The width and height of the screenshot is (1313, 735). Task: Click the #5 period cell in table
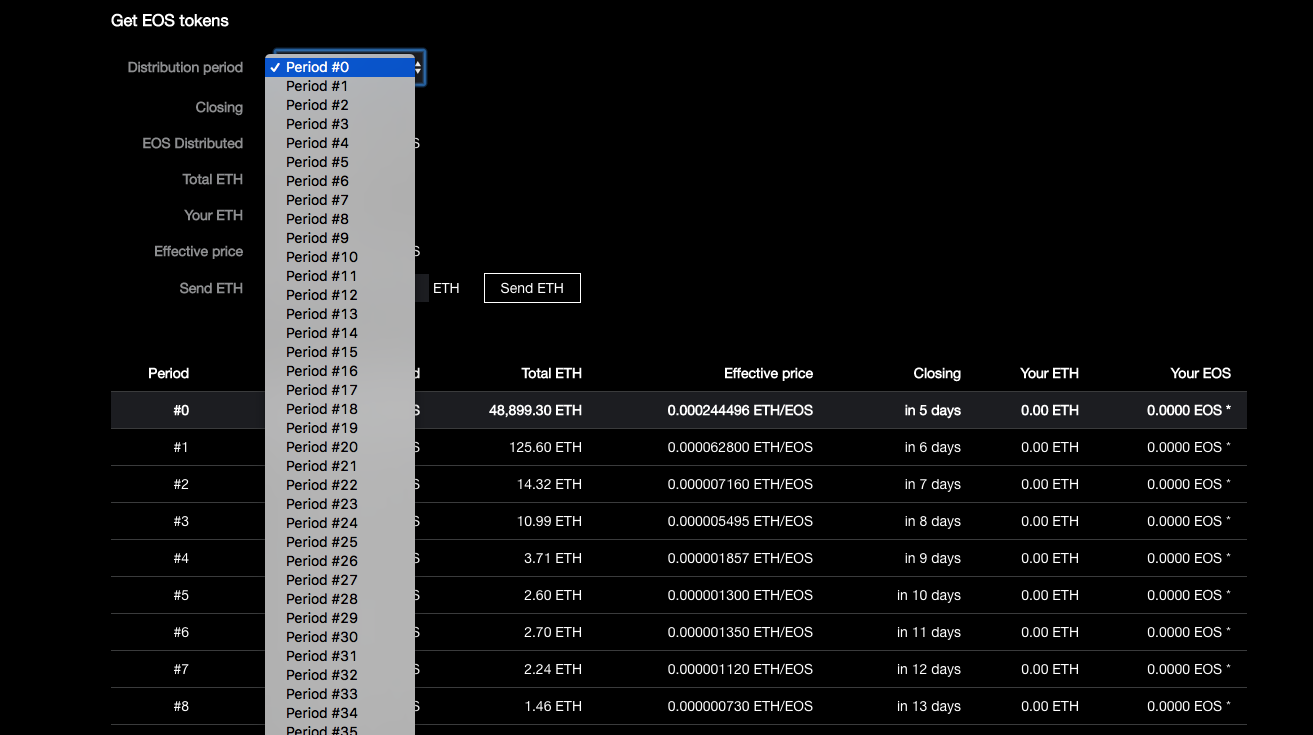pos(181,595)
